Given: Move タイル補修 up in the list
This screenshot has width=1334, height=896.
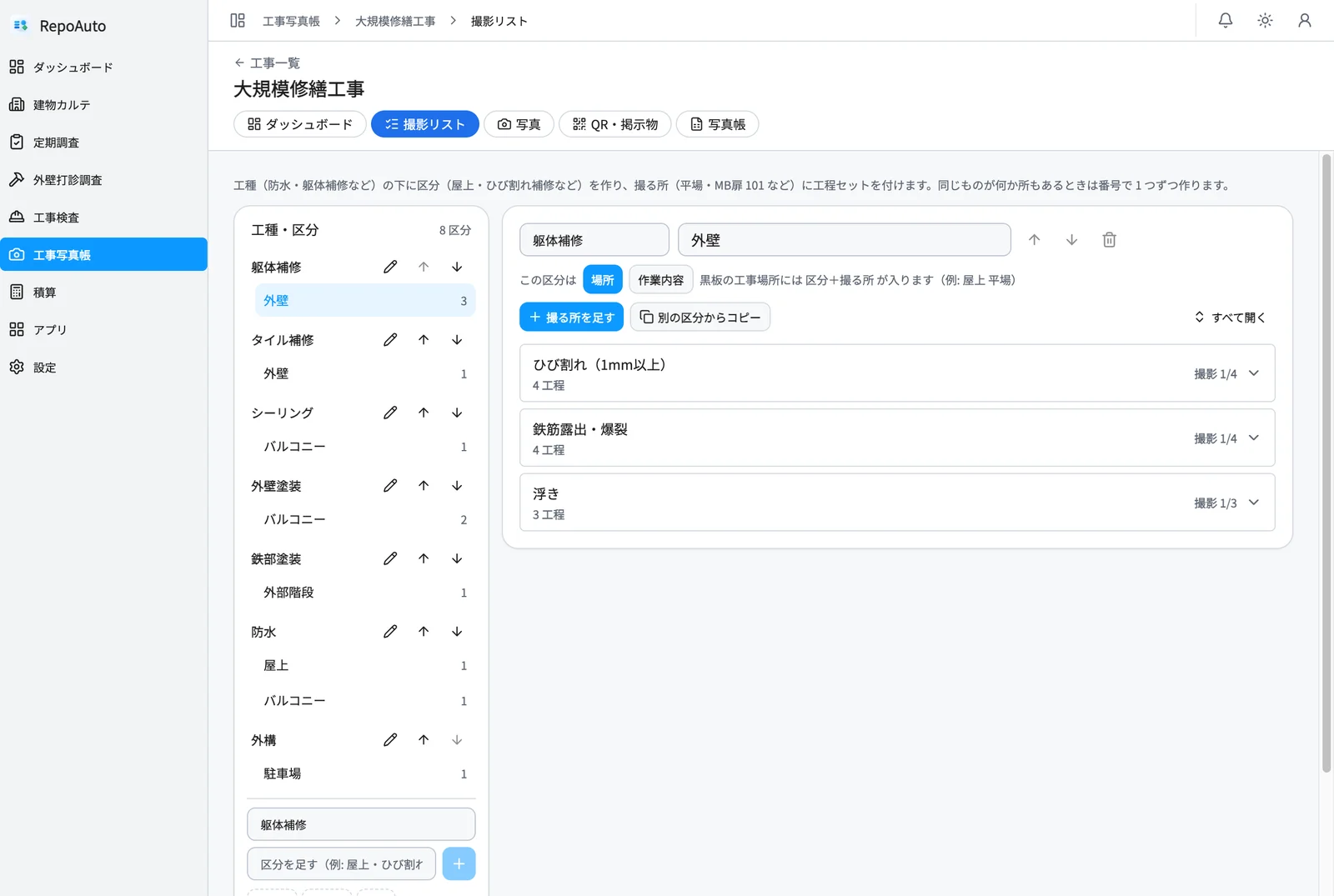Looking at the screenshot, I should pos(424,340).
